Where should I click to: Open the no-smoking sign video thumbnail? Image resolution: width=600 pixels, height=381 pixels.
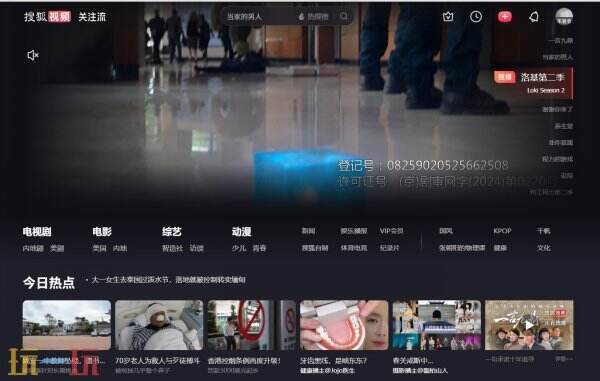click(x=252, y=325)
